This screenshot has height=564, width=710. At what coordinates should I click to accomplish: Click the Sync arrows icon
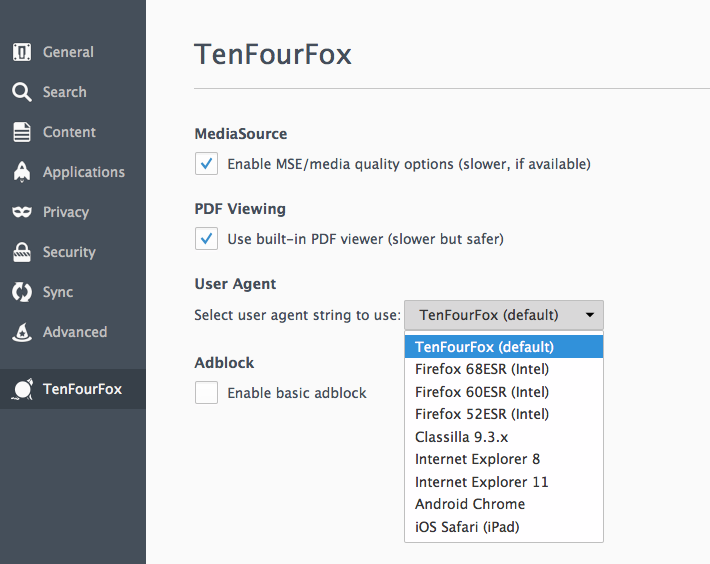point(22,292)
